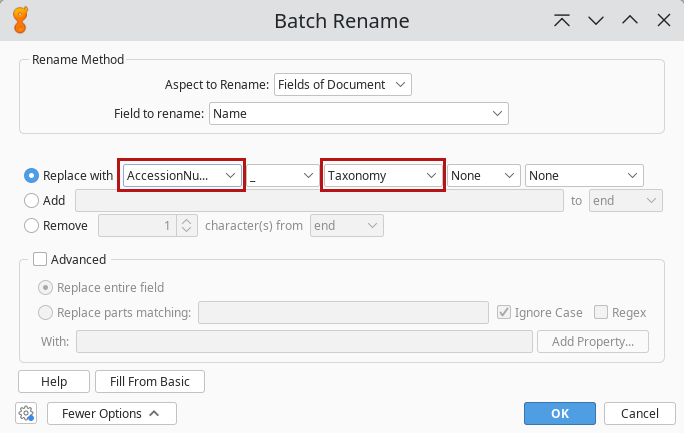Select the Add radio button
Image resolution: width=684 pixels, height=433 pixels.
tap(32, 200)
